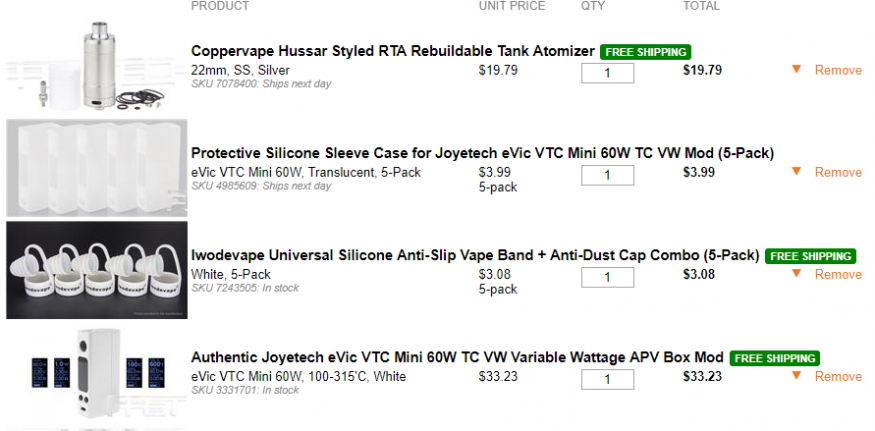Remove Iwodevape Vape Band combo item
875x431 pixels.
[x=837, y=275]
